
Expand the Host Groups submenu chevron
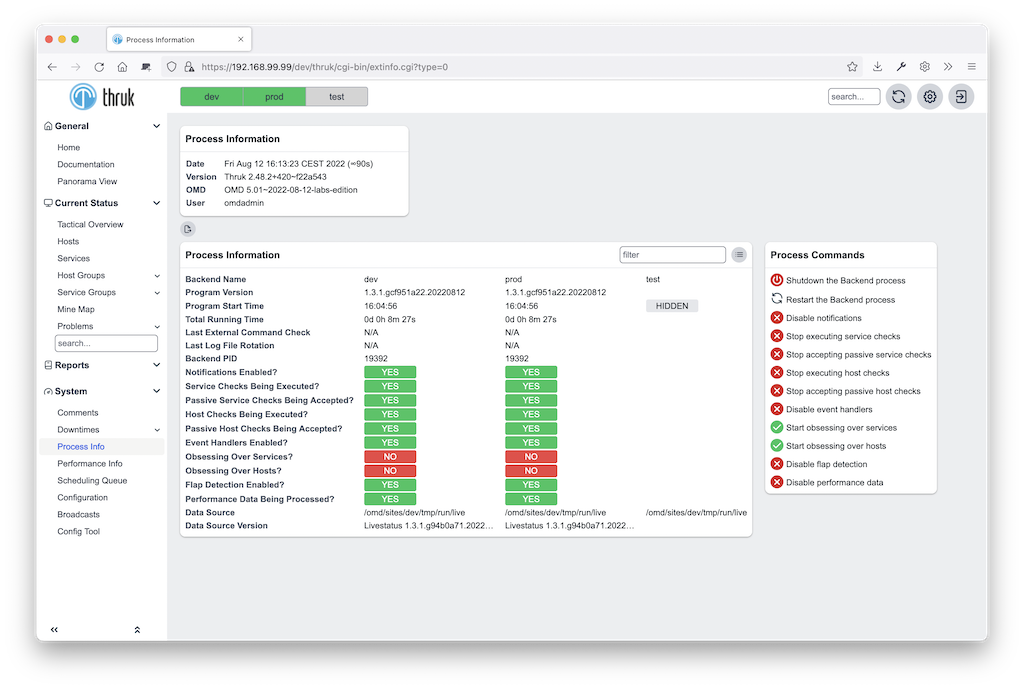(157, 276)
